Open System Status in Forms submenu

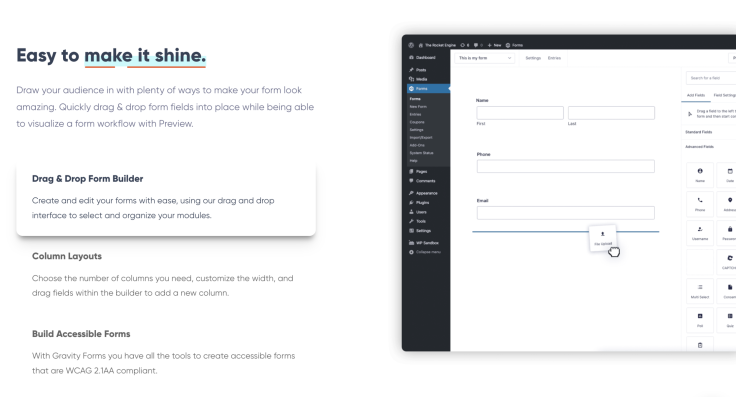click(421, 153)
